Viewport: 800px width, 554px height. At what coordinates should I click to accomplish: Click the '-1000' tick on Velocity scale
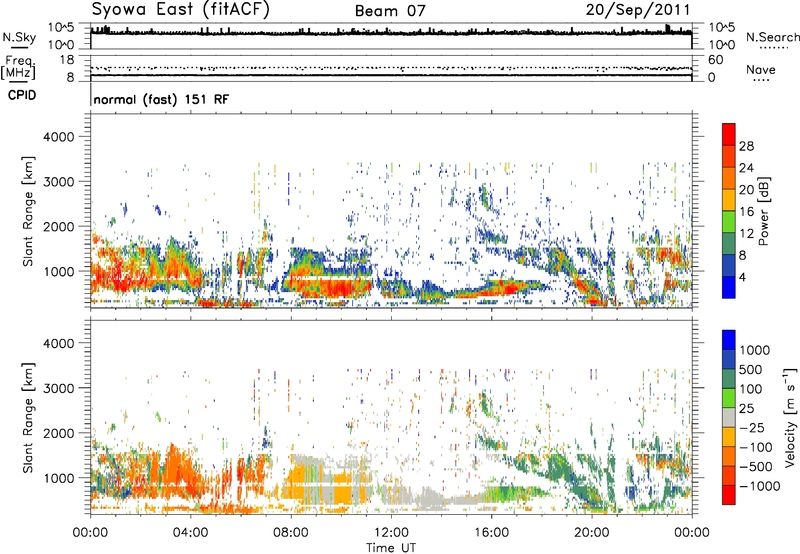click(x=760, y=486)
